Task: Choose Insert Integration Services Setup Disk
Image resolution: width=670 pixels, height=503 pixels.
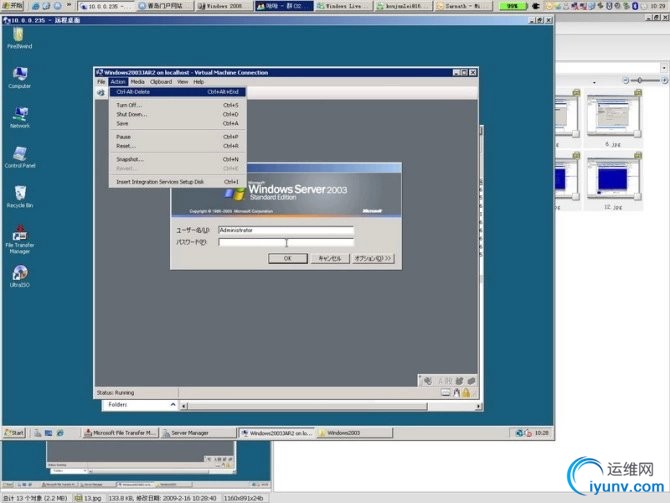Action: tap(177, 182)
